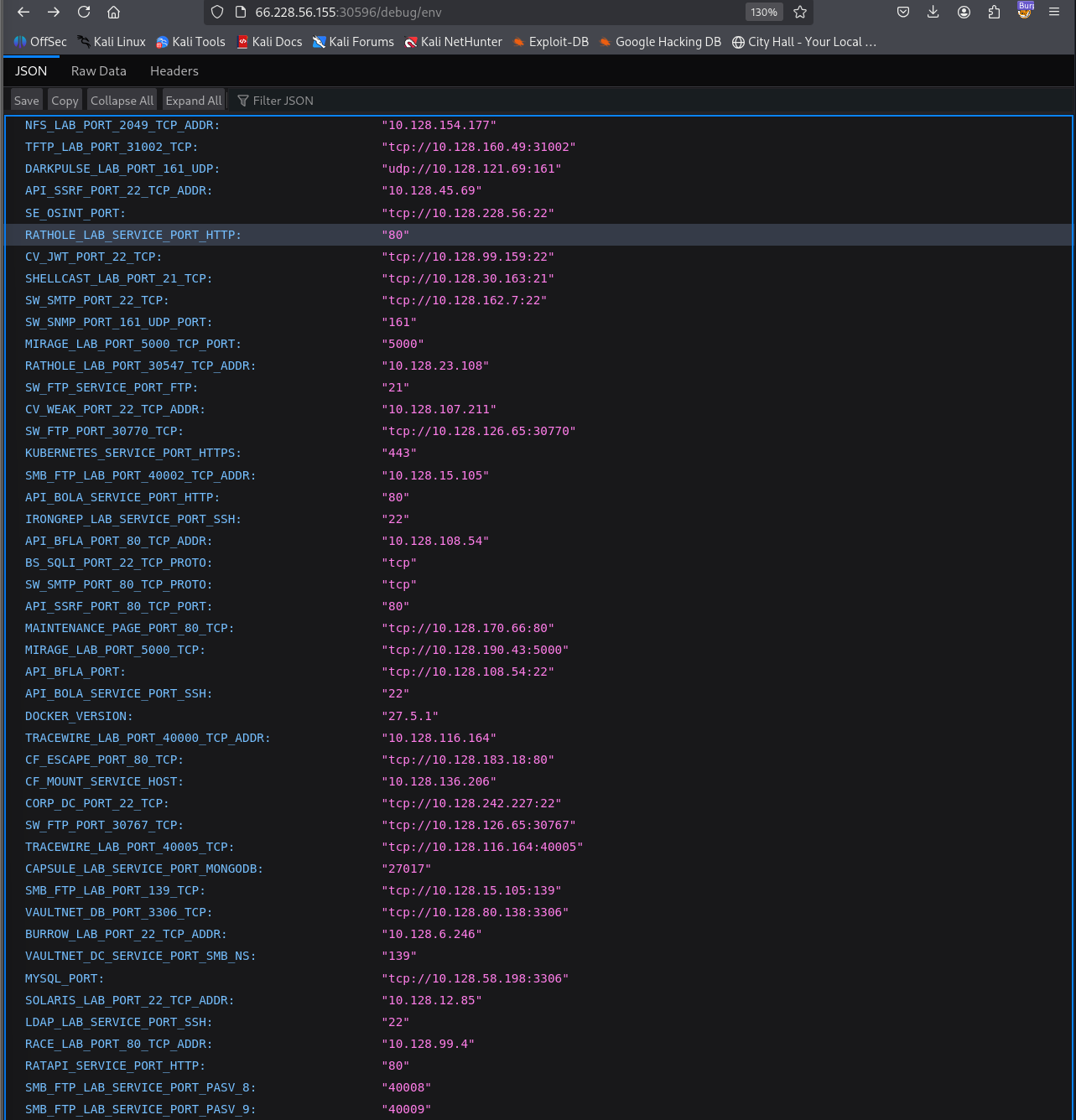Open the downloads arrow icon

click(x=933, y=12)
